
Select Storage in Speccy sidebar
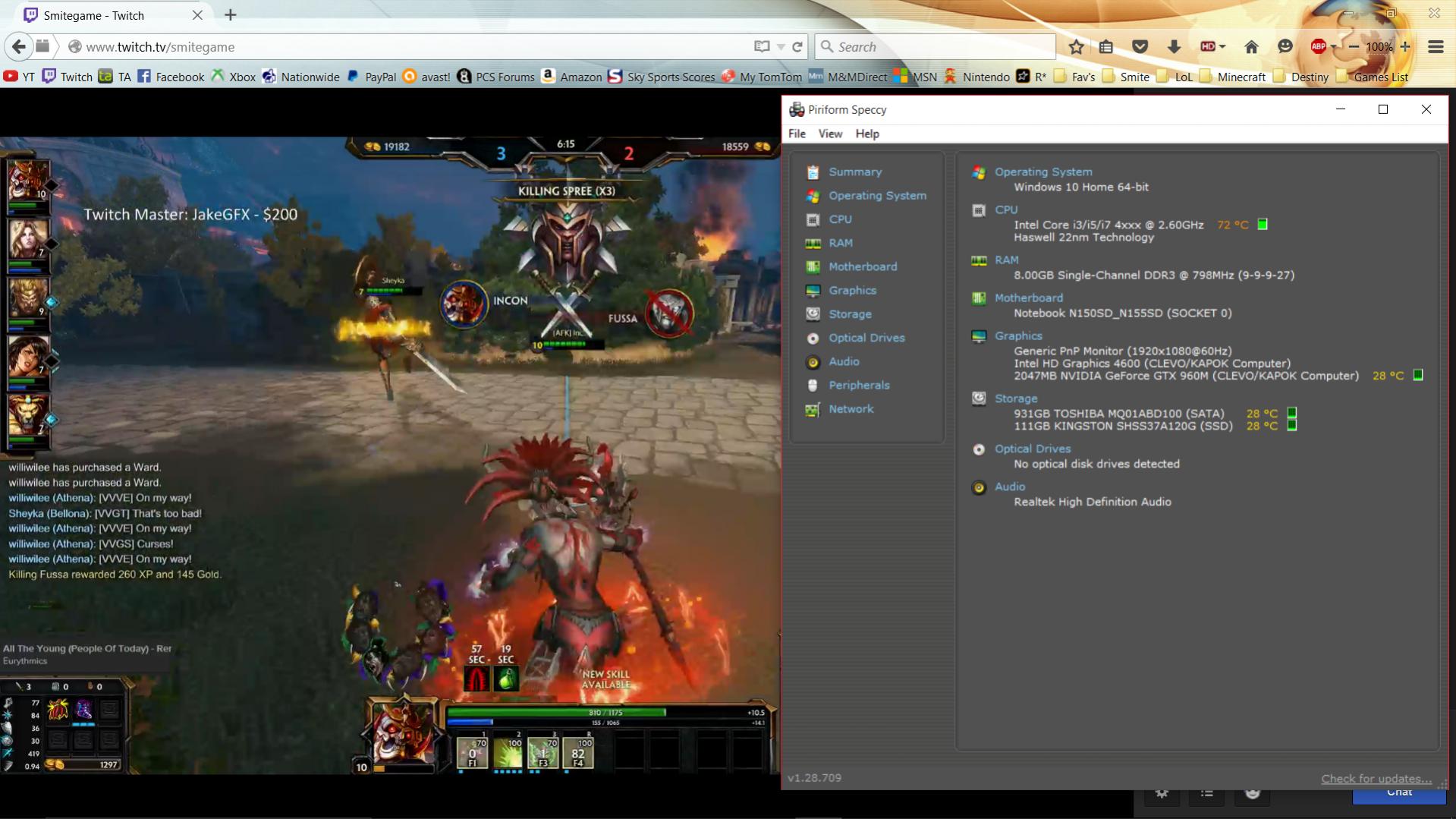pyautogui.click(x=850, y=313)
